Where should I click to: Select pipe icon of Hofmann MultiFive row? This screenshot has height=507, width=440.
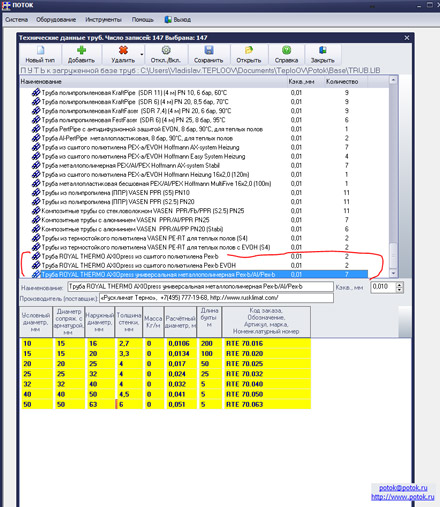coord(36,184)
